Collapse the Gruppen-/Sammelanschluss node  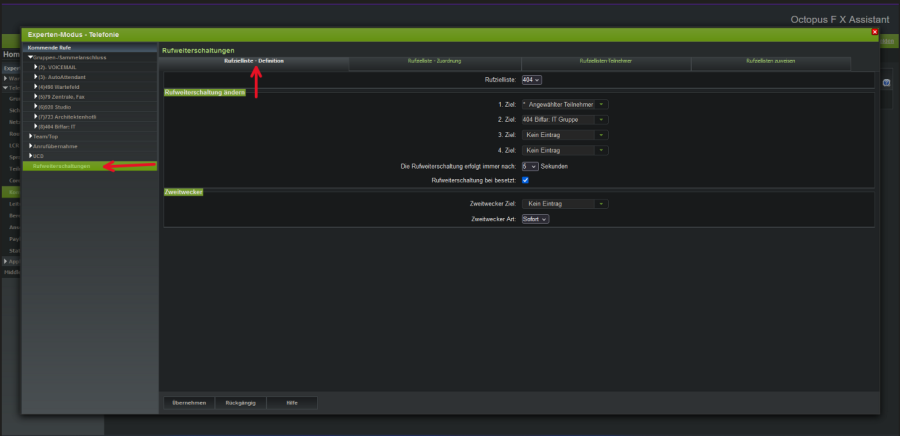tap(29, 58)
